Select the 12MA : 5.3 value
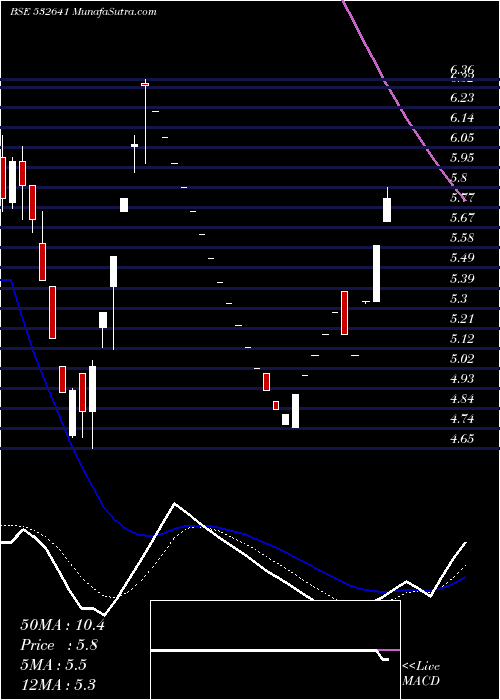The image size is (500, 700). (59, 684)
